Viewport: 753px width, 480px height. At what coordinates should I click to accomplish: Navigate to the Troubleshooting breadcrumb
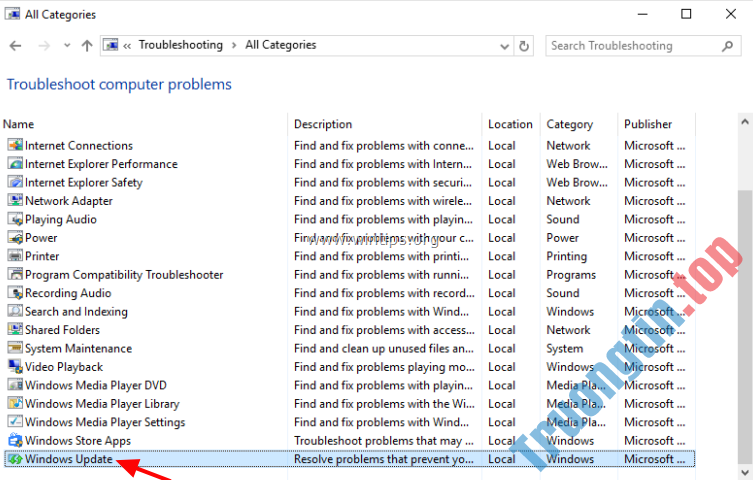181,45
